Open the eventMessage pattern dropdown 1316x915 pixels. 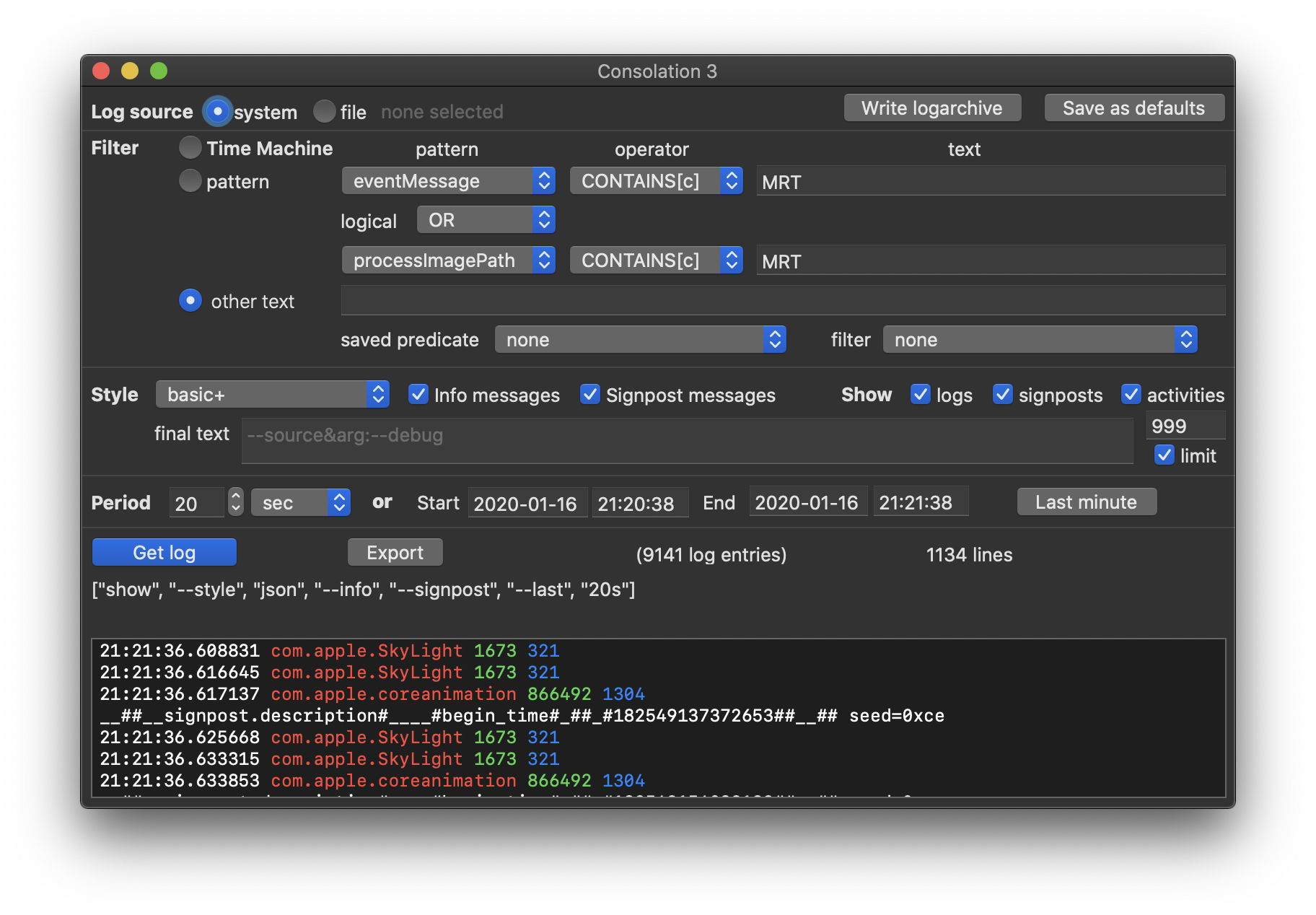point(448,181)
